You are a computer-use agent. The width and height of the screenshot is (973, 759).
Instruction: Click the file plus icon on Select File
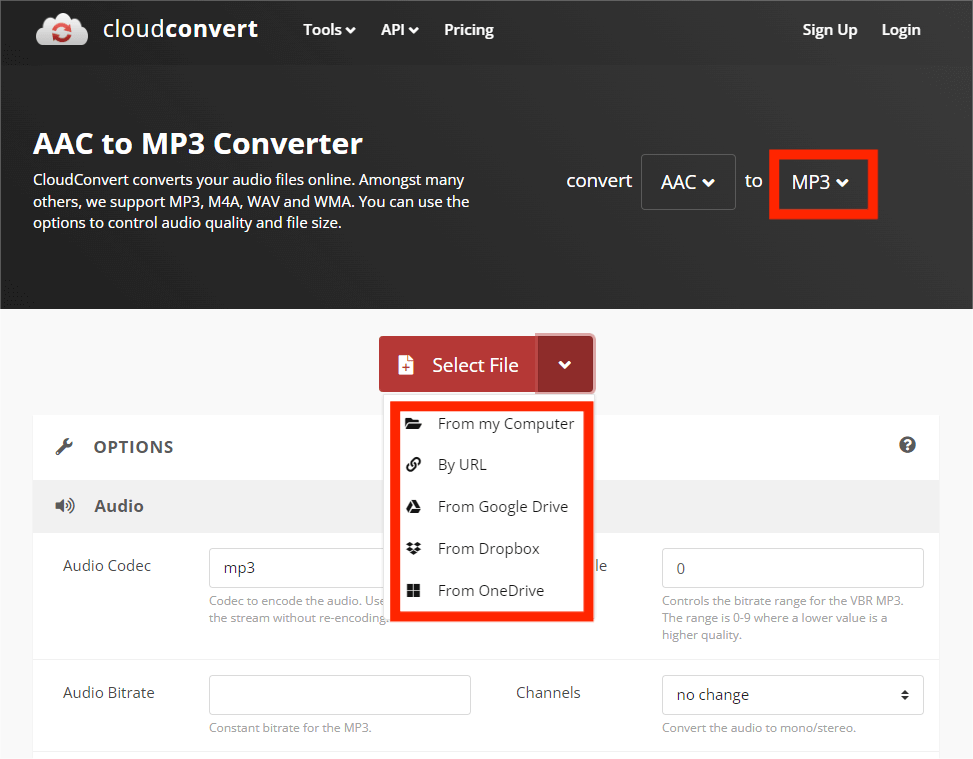[x=406, y=365]
